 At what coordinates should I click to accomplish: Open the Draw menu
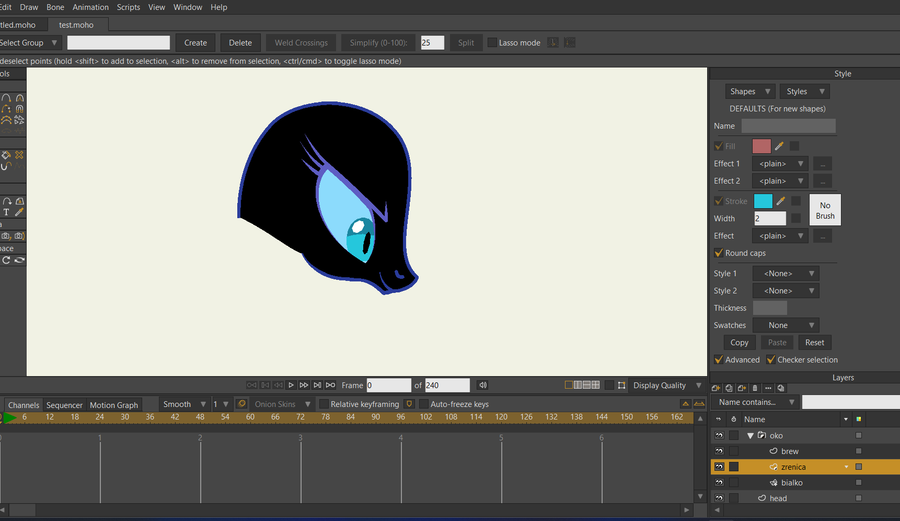tap(29, 7)
